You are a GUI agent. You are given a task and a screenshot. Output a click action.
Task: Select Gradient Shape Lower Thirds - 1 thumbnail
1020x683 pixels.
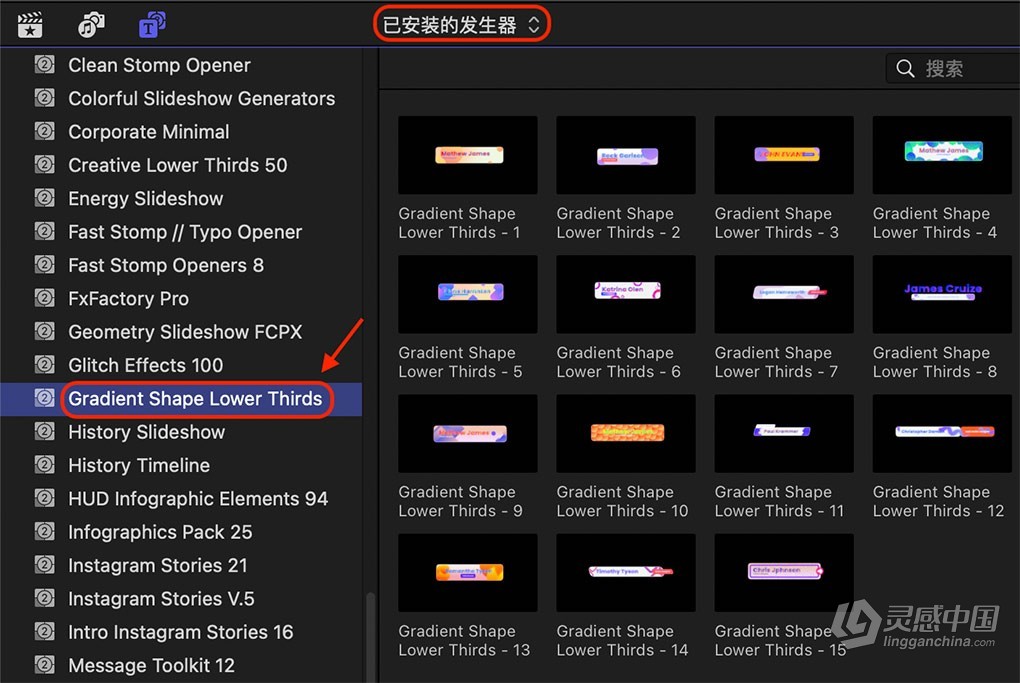click(x=468, y=155)
